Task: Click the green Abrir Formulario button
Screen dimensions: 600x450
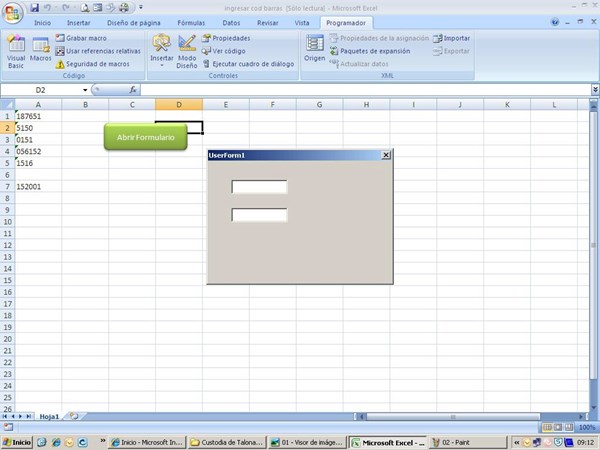Action: [x=146, y=137]
